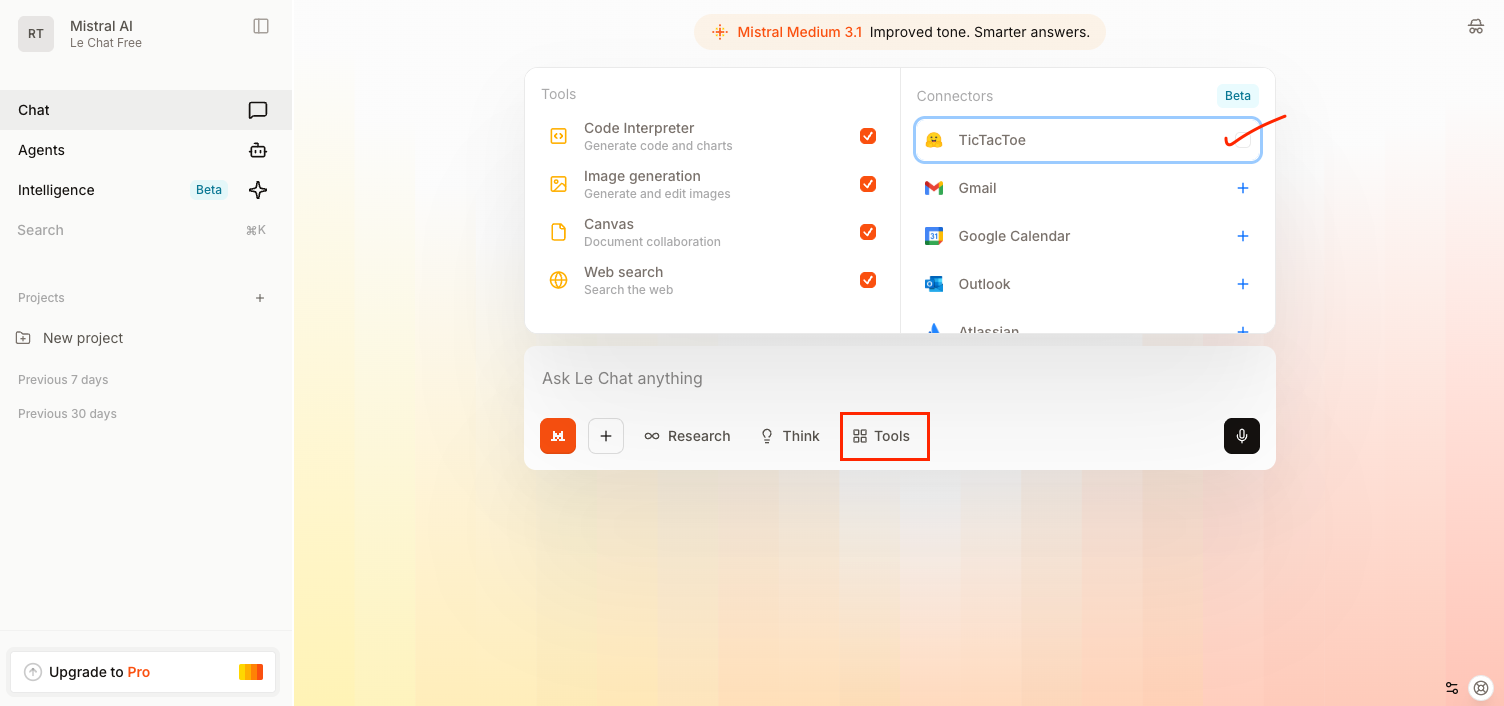Uncheck the Code Interpreter checkbox
The image size is (1504, 706).
pos(868,136)
